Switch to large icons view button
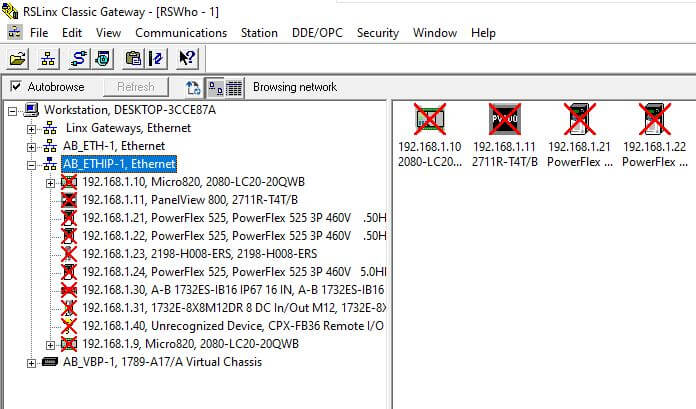 coord(216,87)
